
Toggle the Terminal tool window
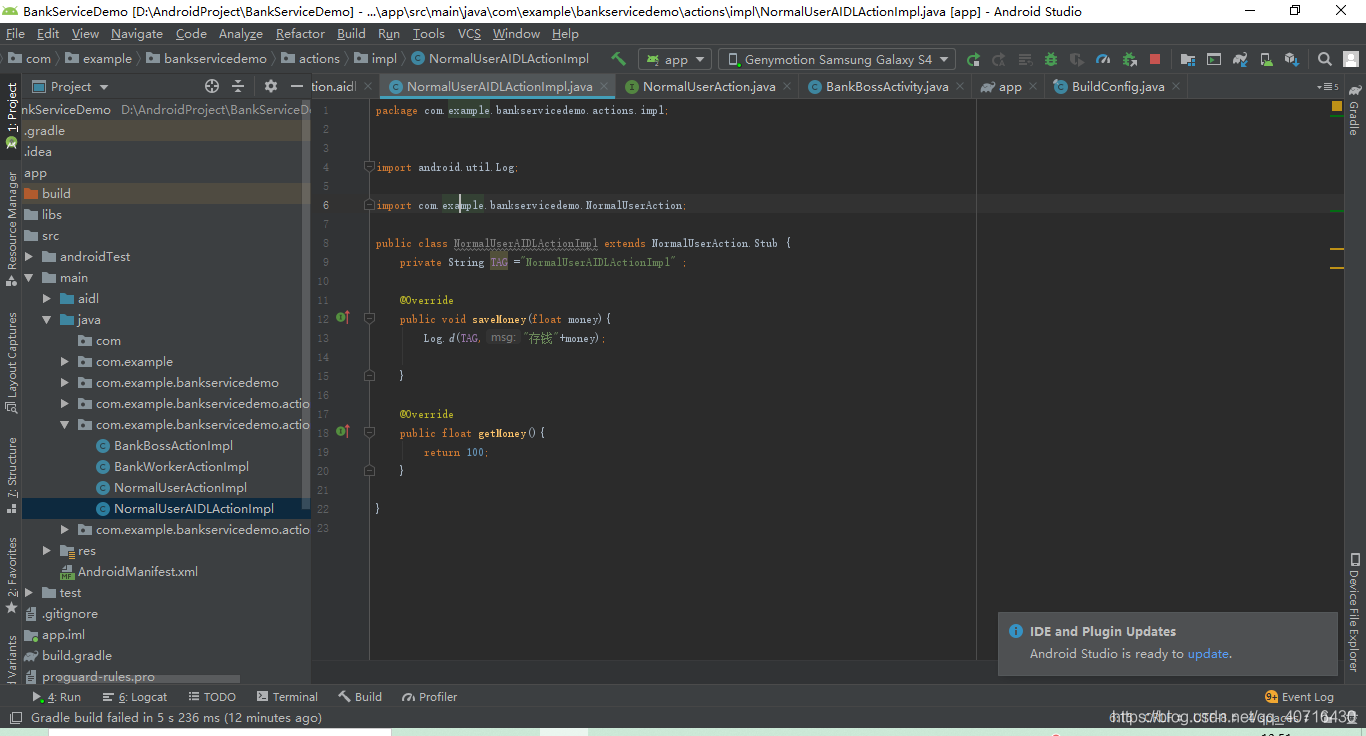point(287,697)
